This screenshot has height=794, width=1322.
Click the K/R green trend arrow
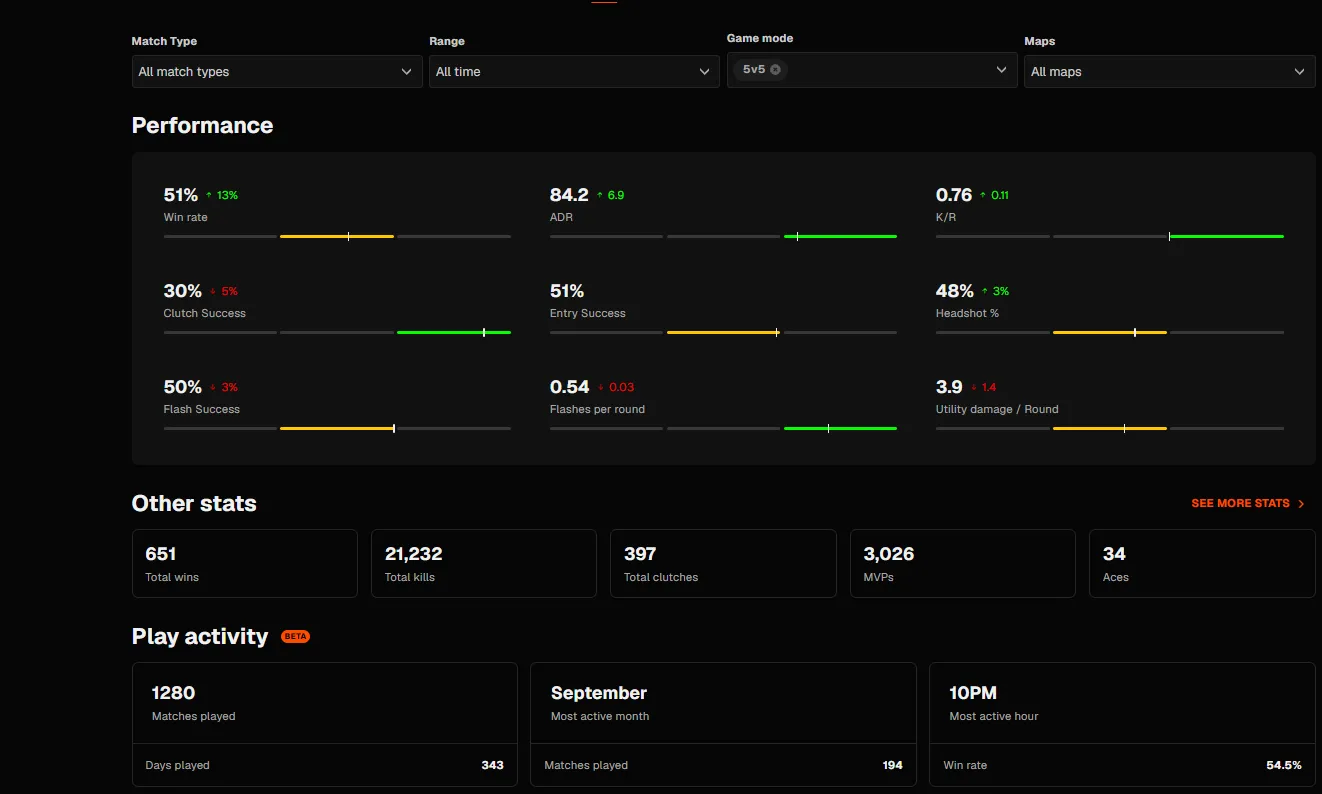pyautogui.click(x=983, y=195)
